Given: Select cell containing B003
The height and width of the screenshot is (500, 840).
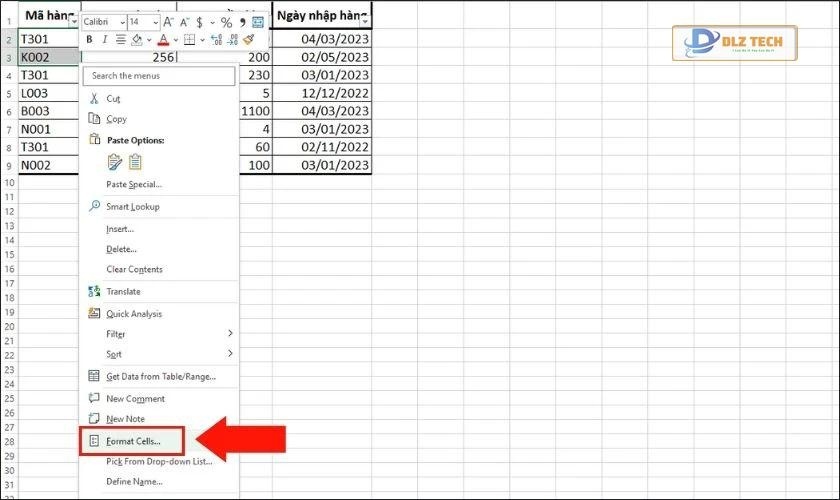Looking at the screenshot, I should (x=49, y=111).
